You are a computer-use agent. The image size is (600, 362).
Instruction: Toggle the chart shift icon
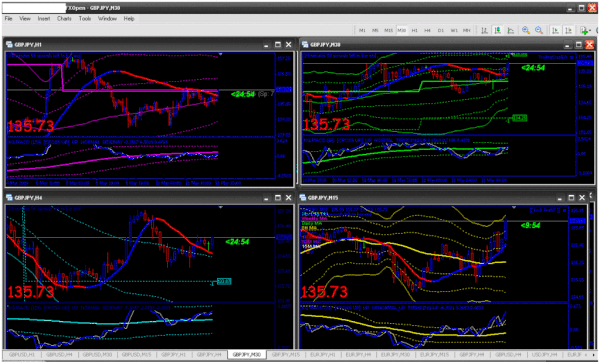point(569,30)
